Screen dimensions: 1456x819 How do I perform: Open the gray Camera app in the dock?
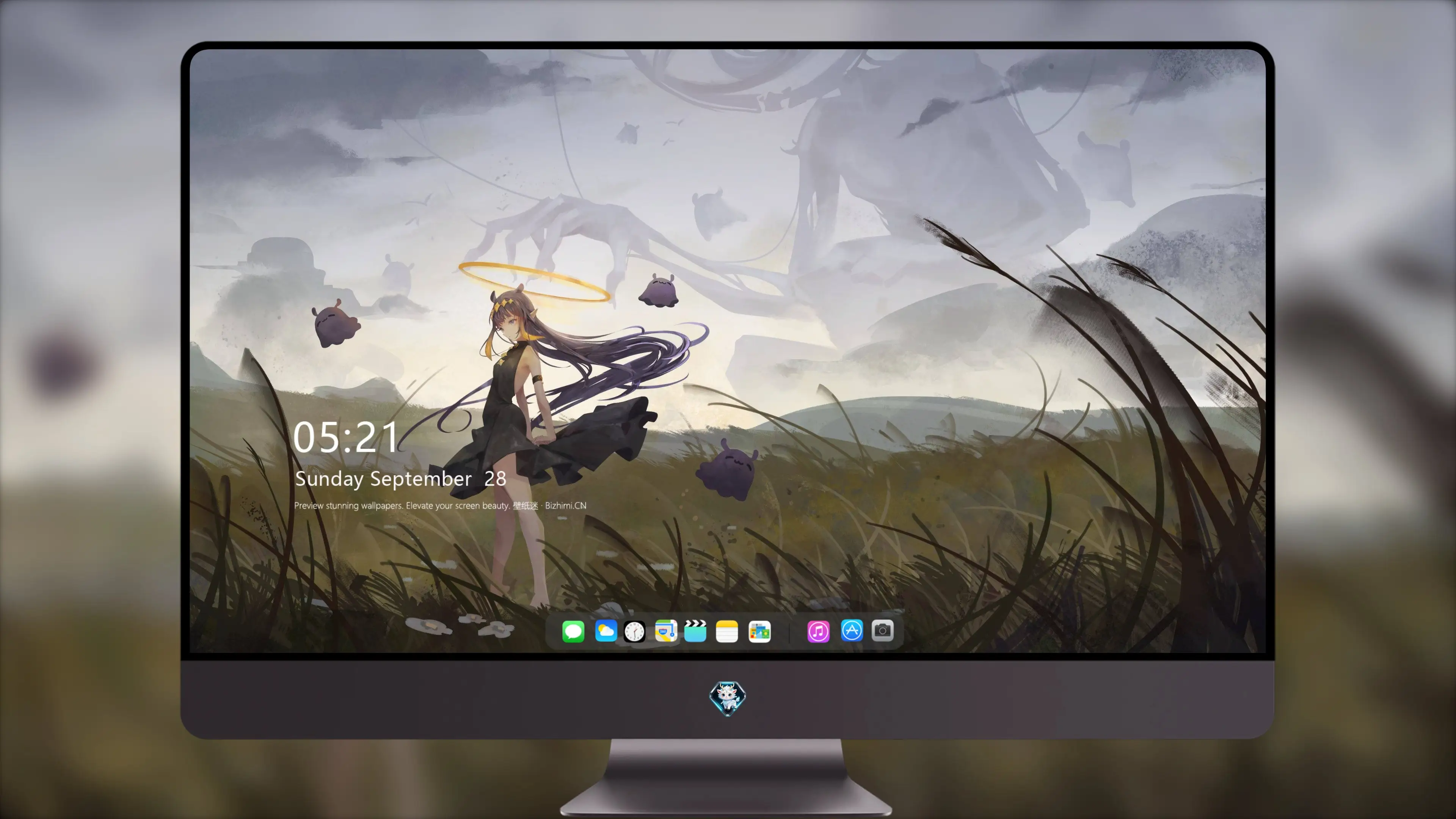(883, 630)
